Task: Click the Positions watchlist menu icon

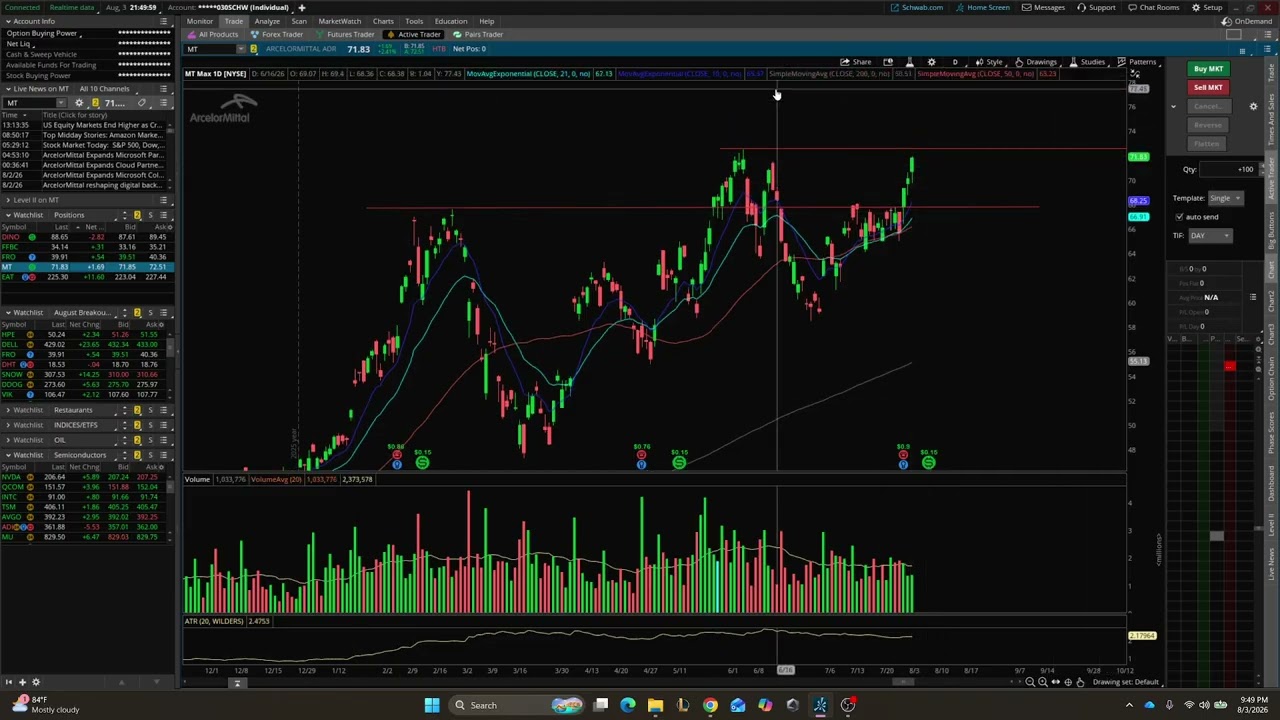Action: point(164,215)
